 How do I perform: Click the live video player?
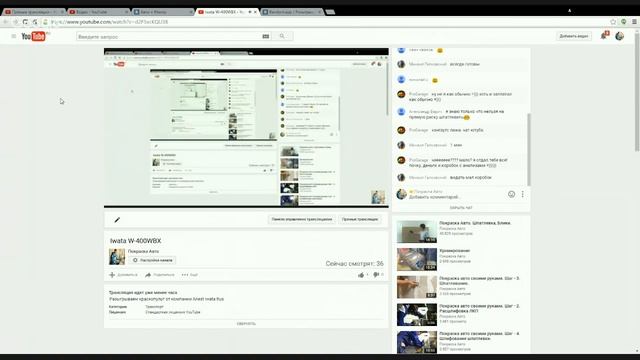[x=246, y=128]
